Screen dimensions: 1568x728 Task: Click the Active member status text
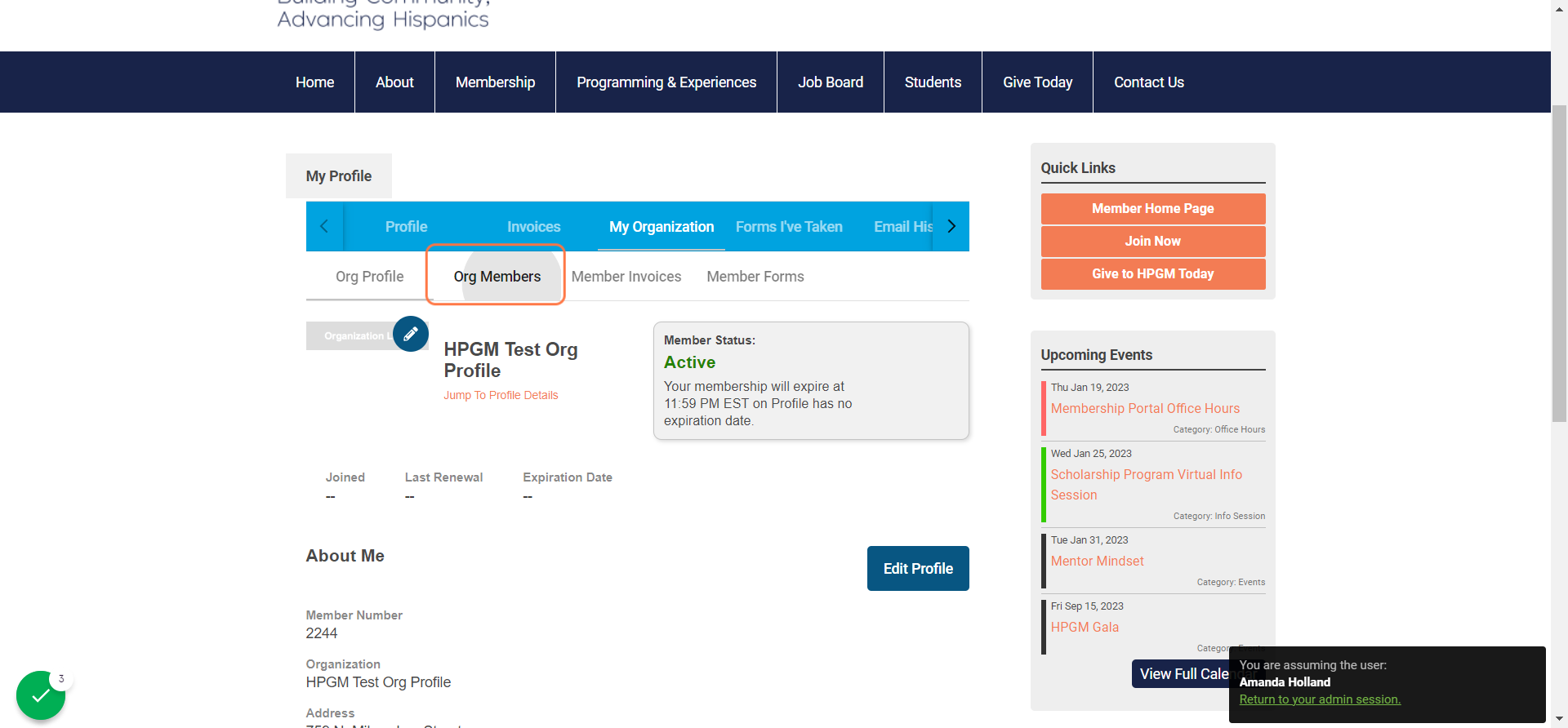[689, 362]
